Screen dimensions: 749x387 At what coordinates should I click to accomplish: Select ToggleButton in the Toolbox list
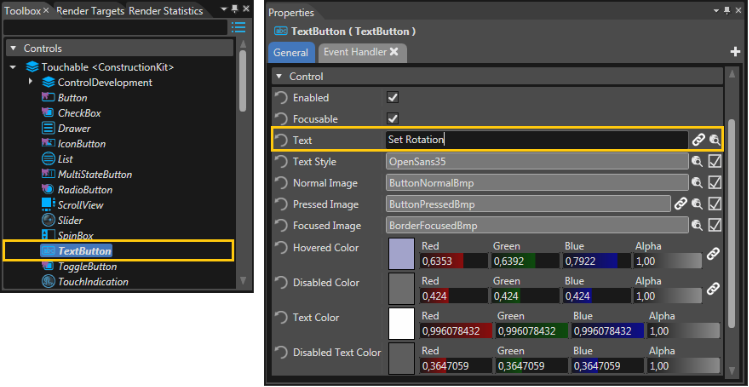pyautogui.click(x=87, y=266)
